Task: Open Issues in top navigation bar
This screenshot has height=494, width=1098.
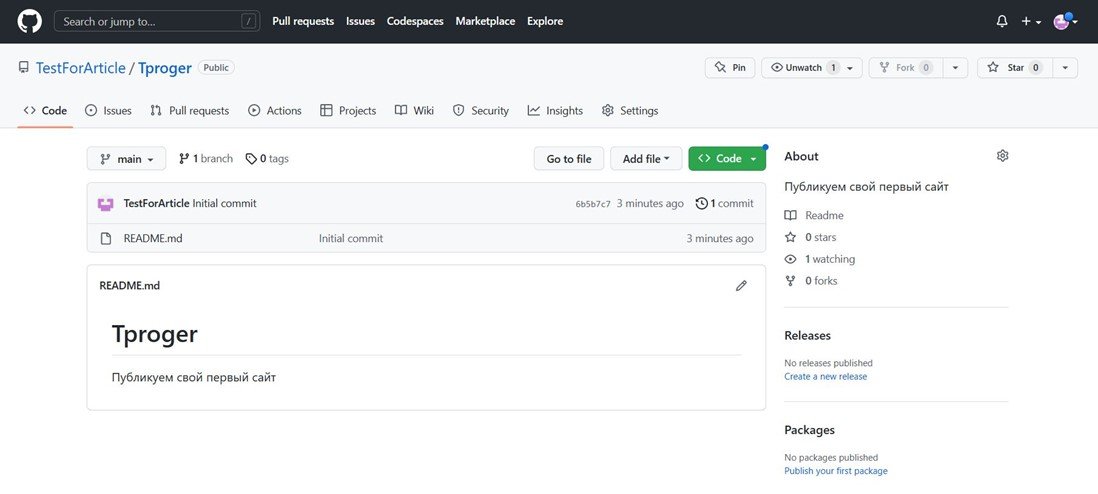Action: tap(361, 21)
